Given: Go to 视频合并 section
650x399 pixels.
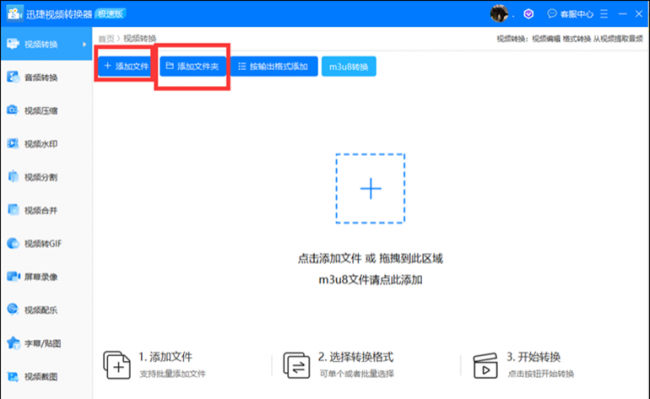Looking at the screenshot, I should [46, 210].
